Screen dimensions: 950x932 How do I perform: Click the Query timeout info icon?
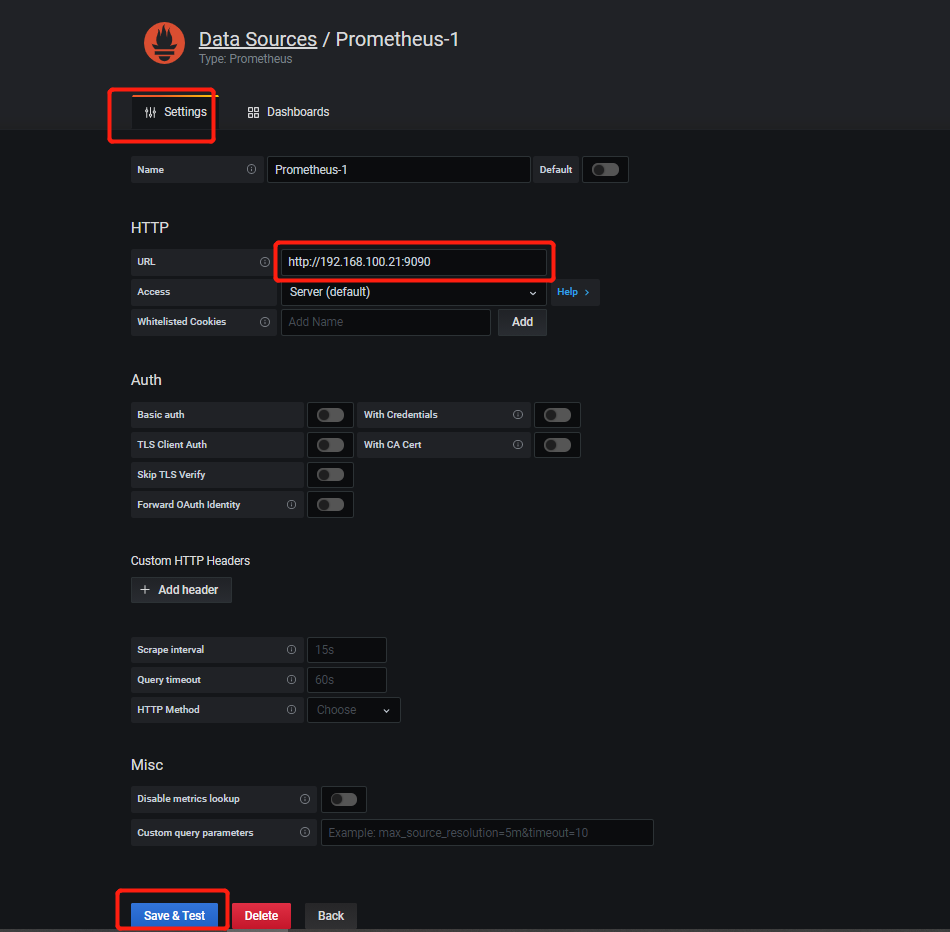pyautogui.click(x=291, y=680)
